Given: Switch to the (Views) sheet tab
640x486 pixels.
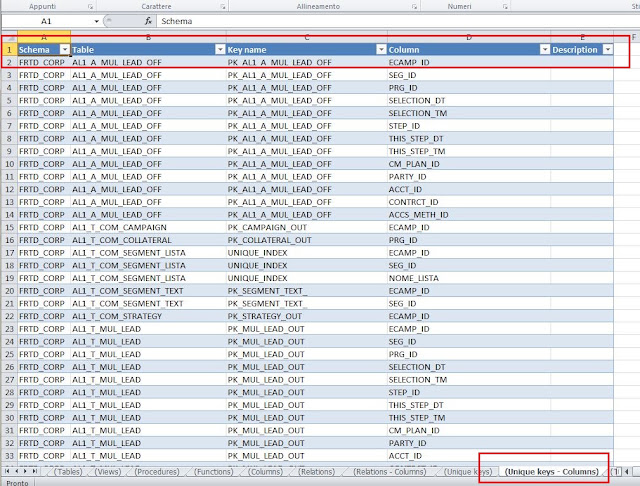Looking at the screenshot, I should click(108, 472).
